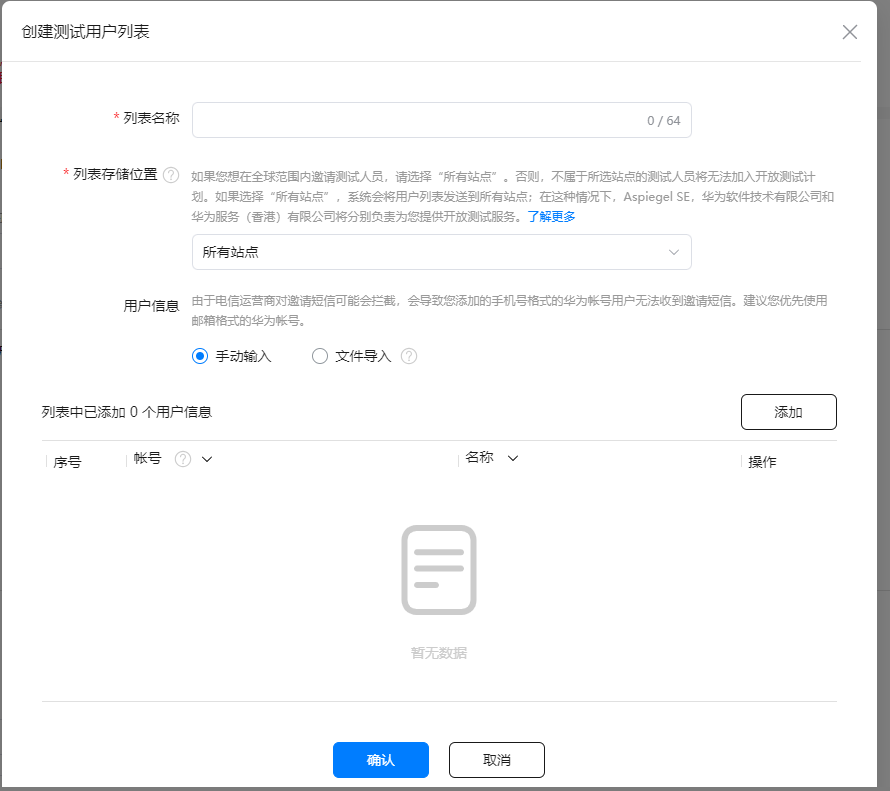Image resolution: width=890 pixels, height=791 pixels.
Task: Click help icon next to 帐号 column
Action: (x=183, y=458)
